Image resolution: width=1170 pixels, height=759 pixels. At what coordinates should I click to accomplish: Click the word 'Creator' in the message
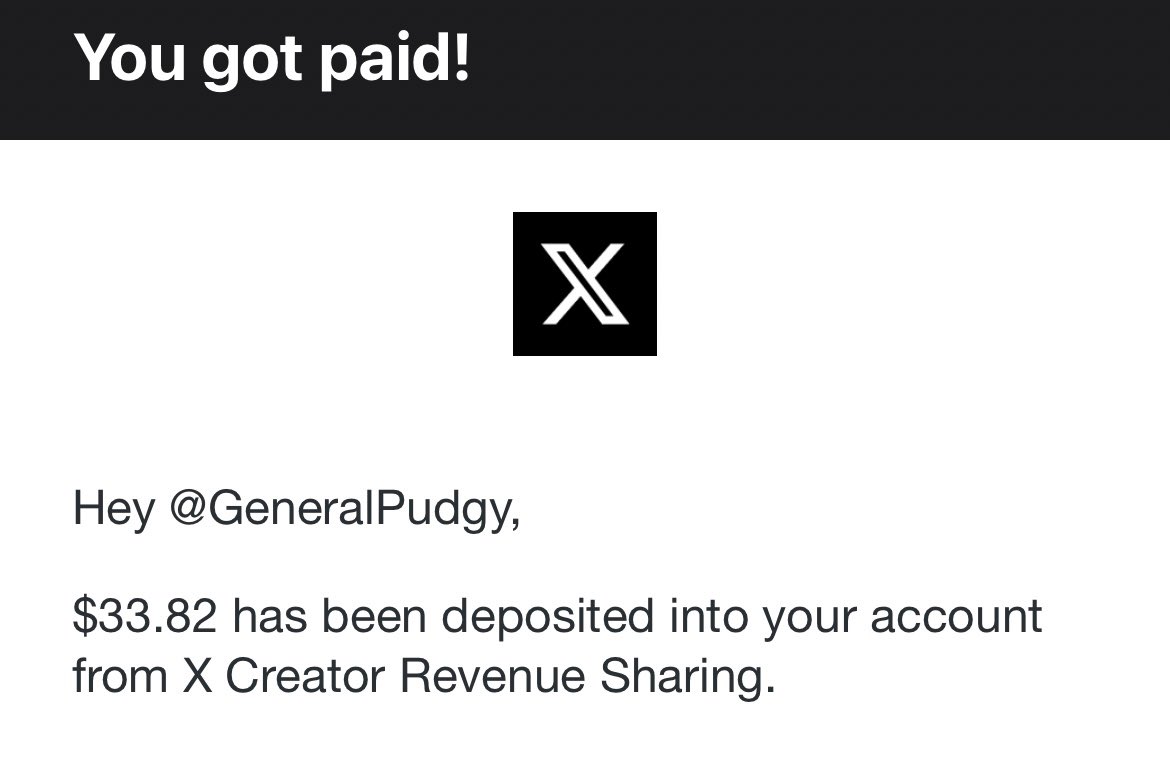[304, 676]
